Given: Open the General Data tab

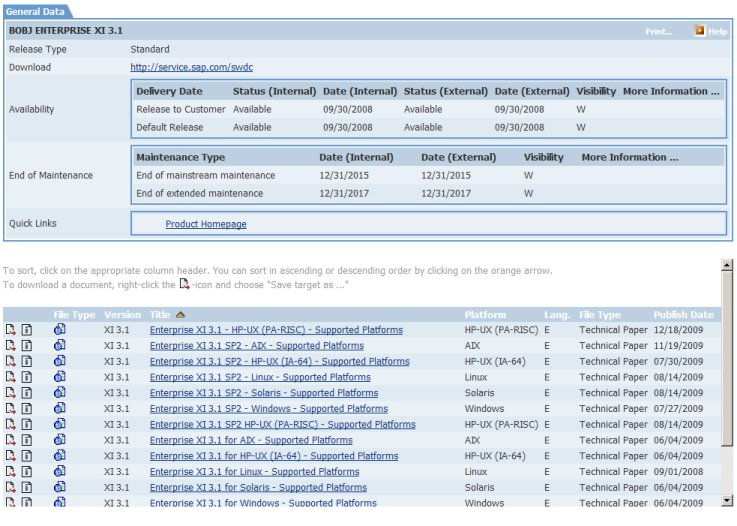Looking at the screenshot, I should click(35, 11).
